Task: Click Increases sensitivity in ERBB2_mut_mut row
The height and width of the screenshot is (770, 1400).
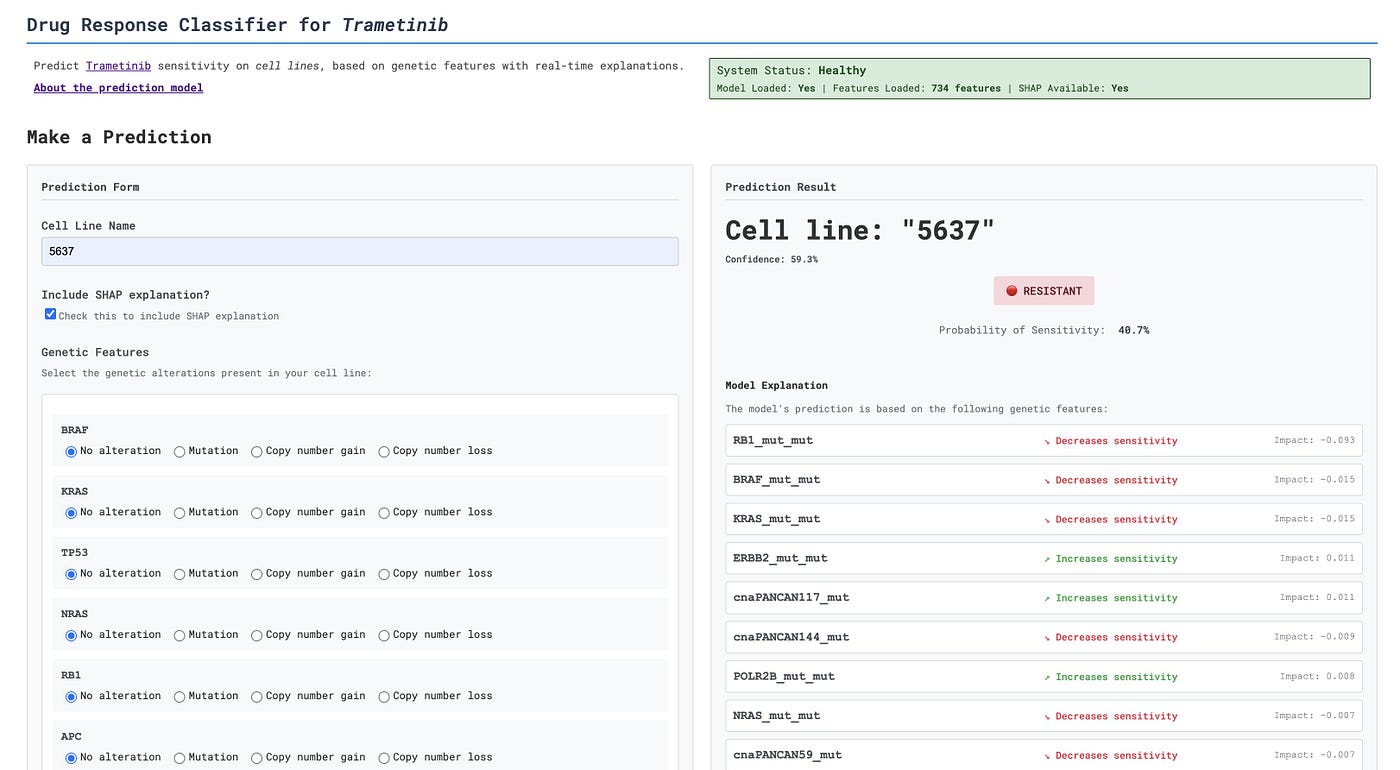Action: 1111,559
